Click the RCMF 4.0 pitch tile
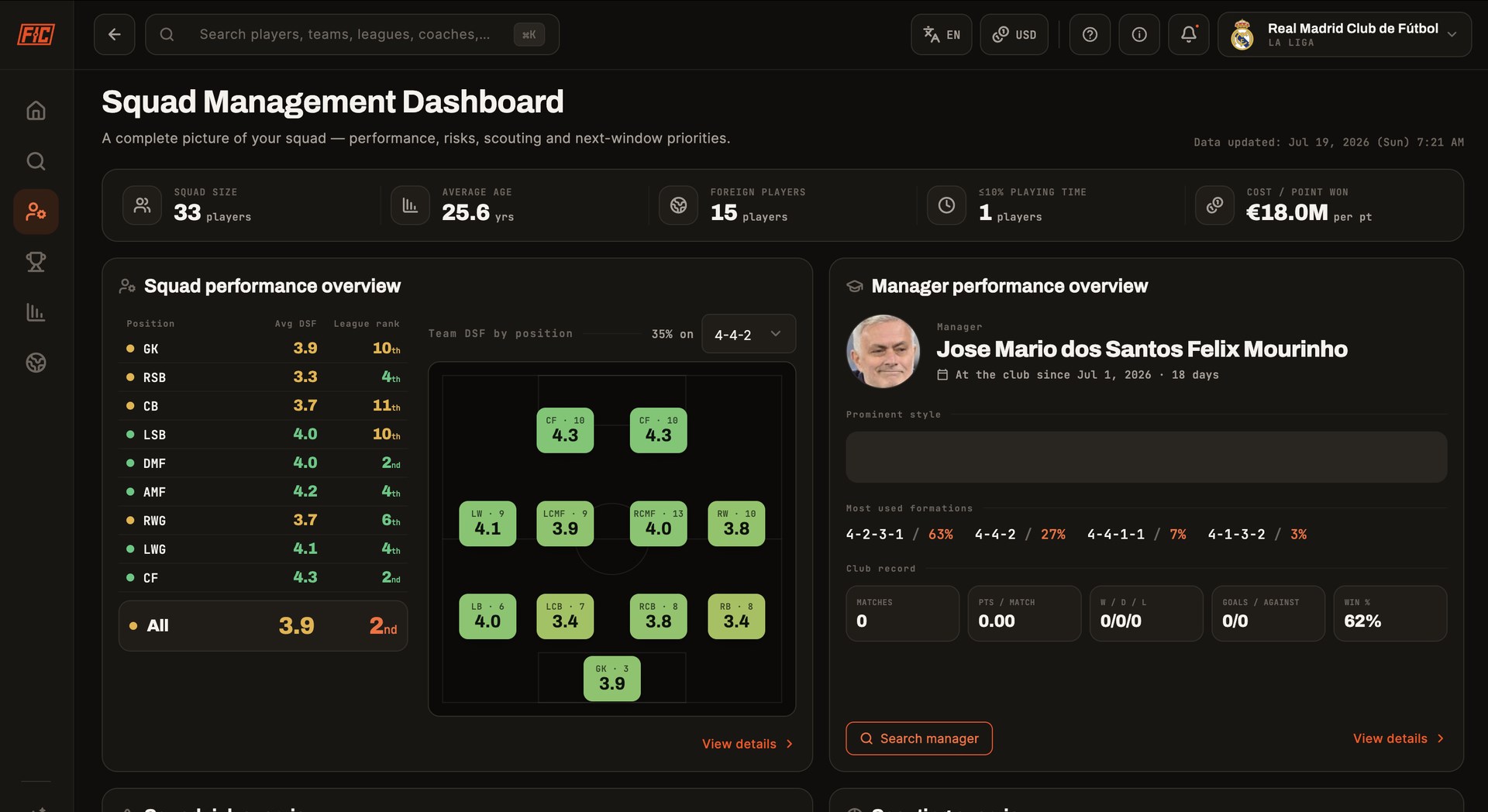 (x=659, y=524)
